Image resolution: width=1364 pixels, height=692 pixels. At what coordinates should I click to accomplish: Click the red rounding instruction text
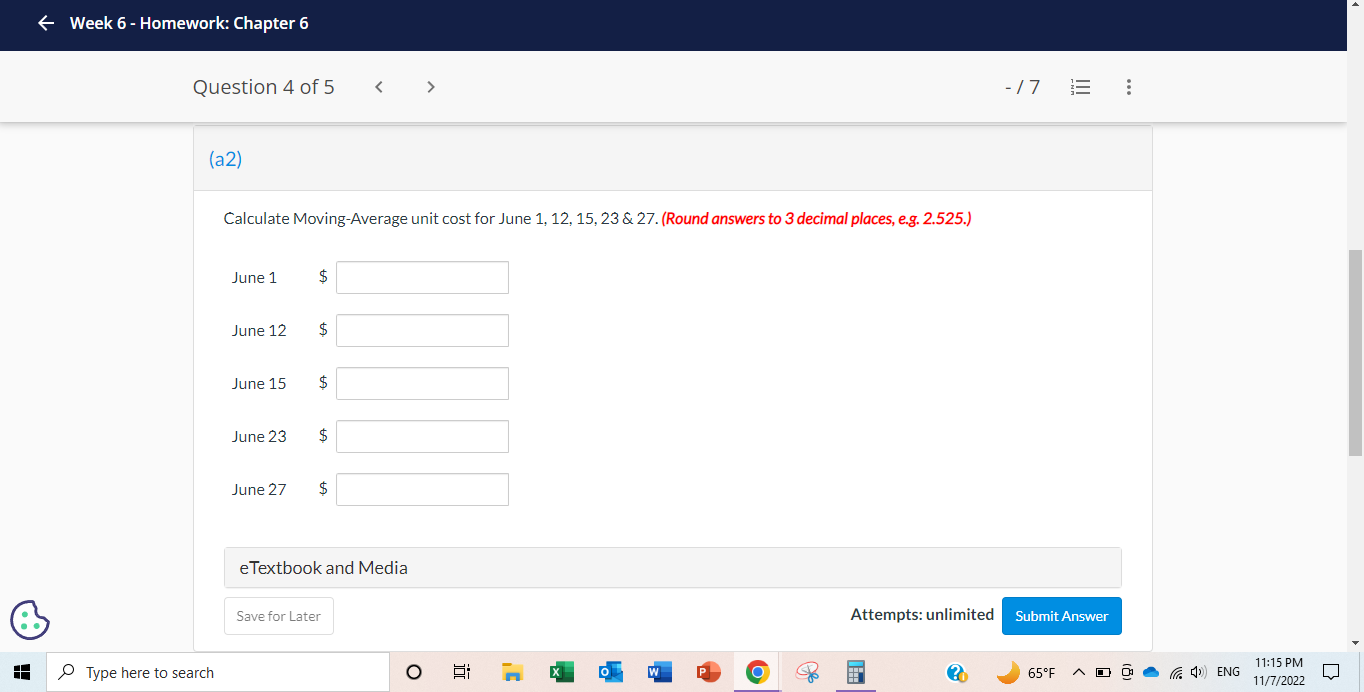816,218
